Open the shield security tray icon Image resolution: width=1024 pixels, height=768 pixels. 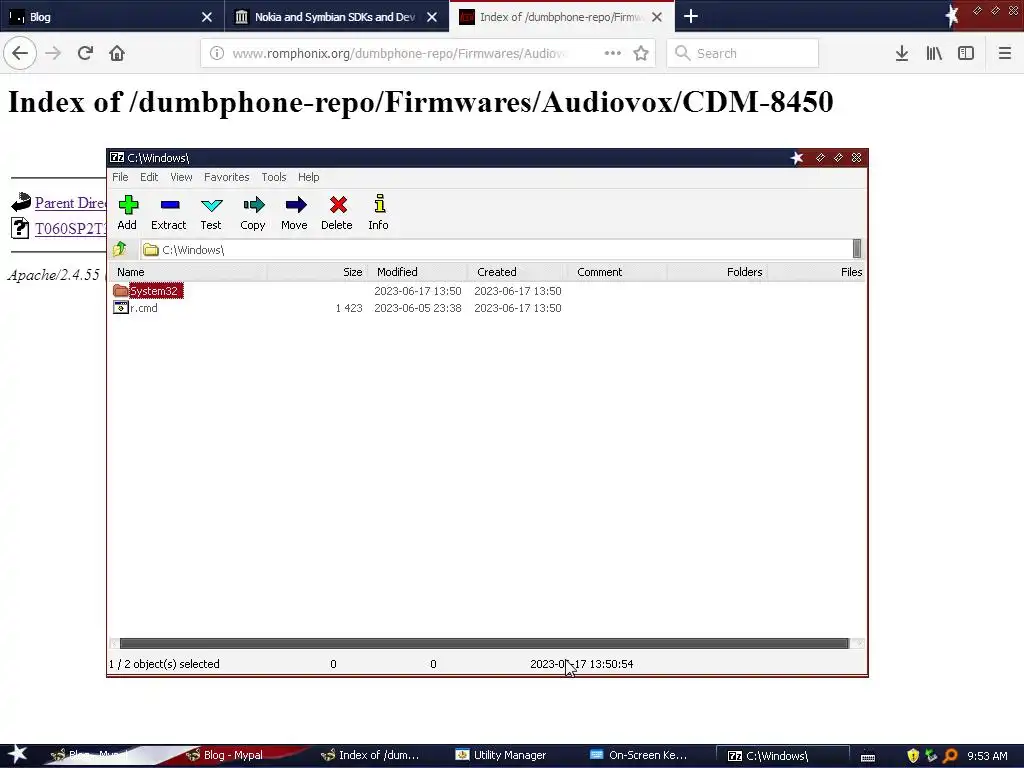(913, 756)
